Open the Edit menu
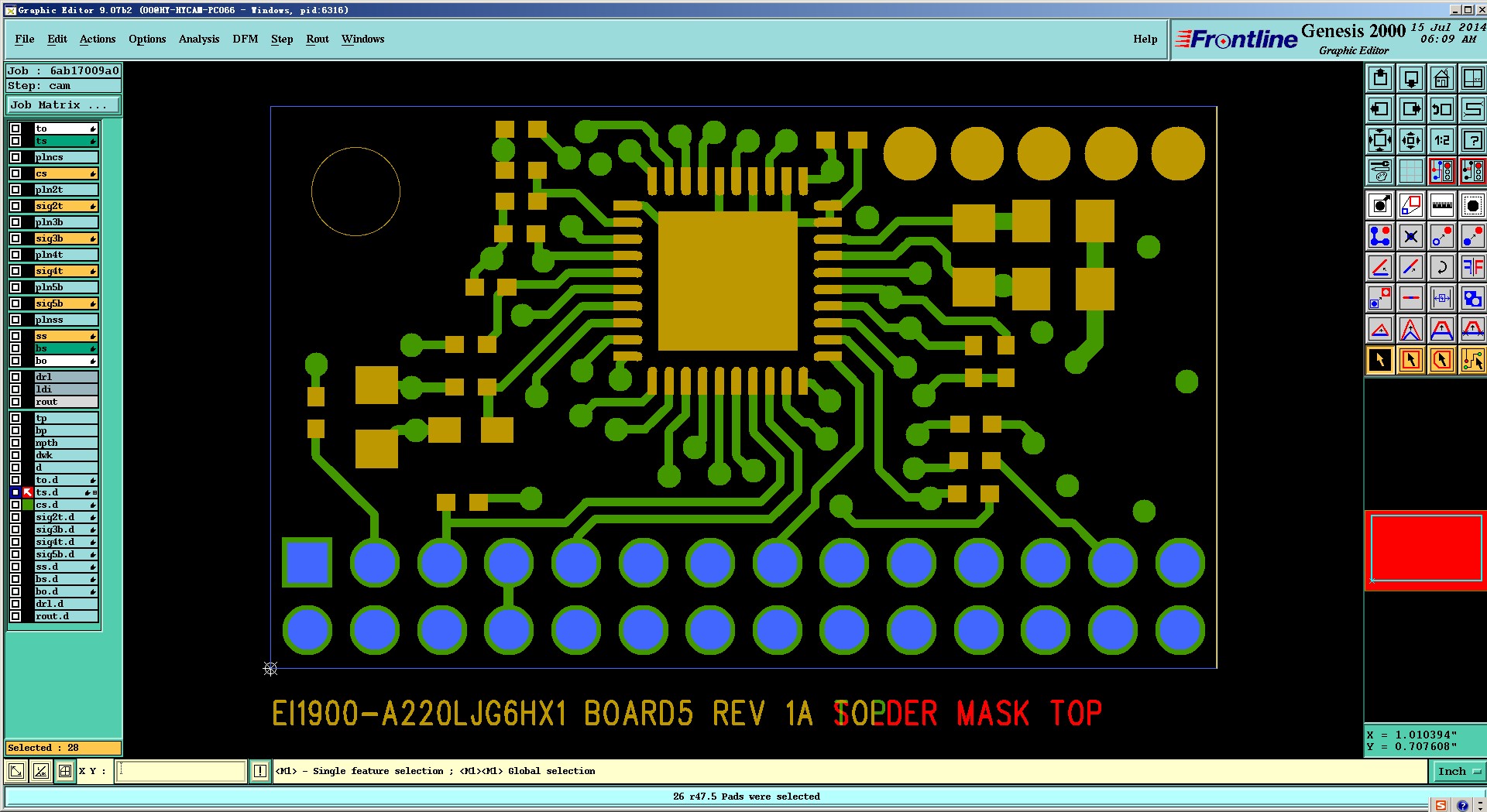This screenshot has height=812, width=1487. tap(57, 39)
